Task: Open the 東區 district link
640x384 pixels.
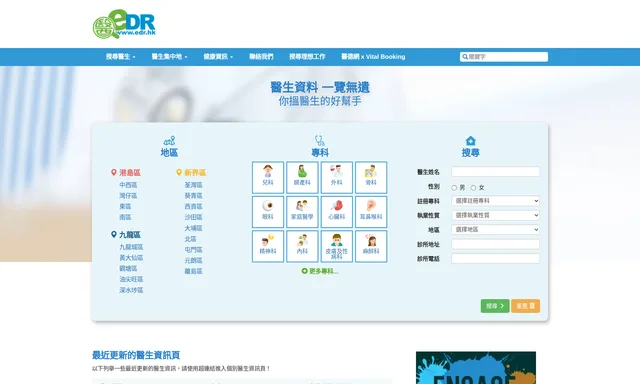Action: pos(125,206)
